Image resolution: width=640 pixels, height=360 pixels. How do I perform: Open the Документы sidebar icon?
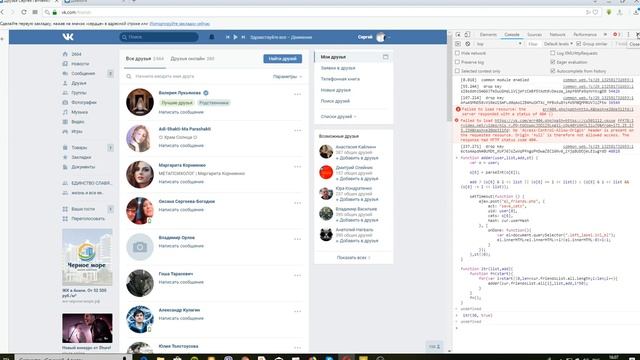pos(65,167)
